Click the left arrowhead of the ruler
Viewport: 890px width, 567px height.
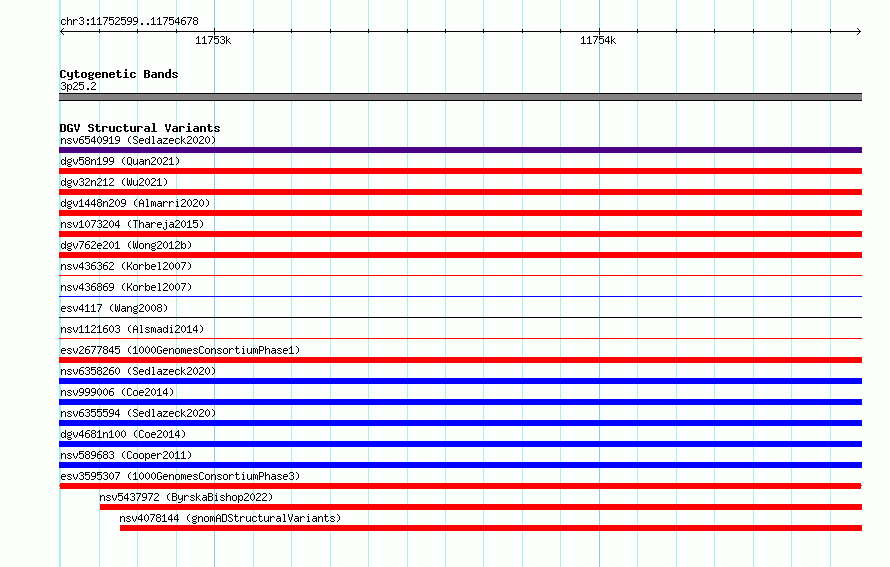click(62, 31)
